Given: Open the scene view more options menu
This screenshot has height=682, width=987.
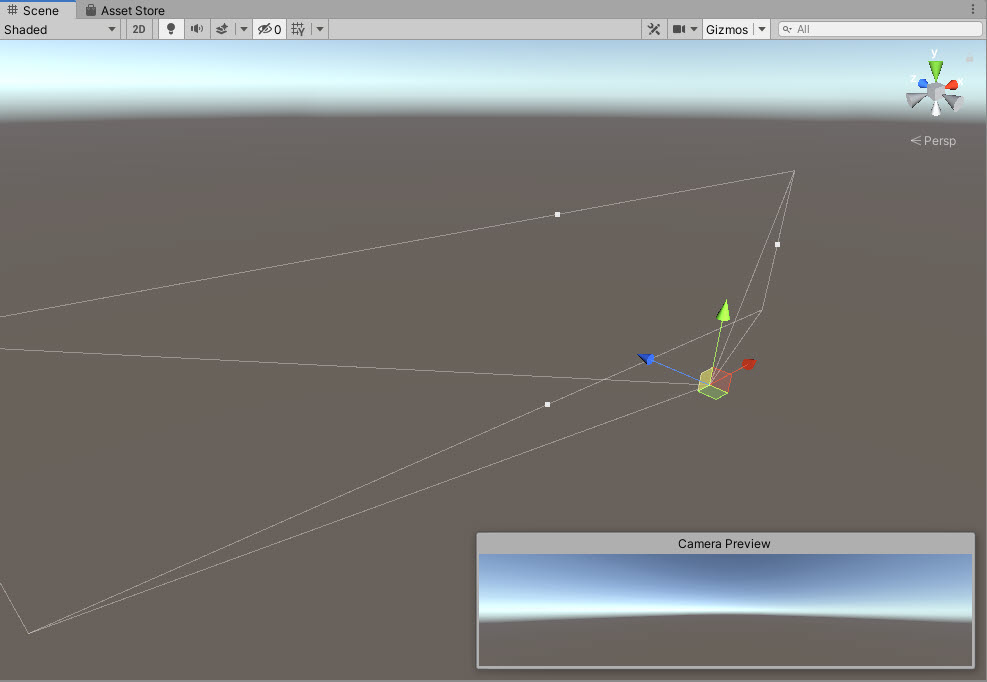Looking at the screenshot, I should [973, 9].
